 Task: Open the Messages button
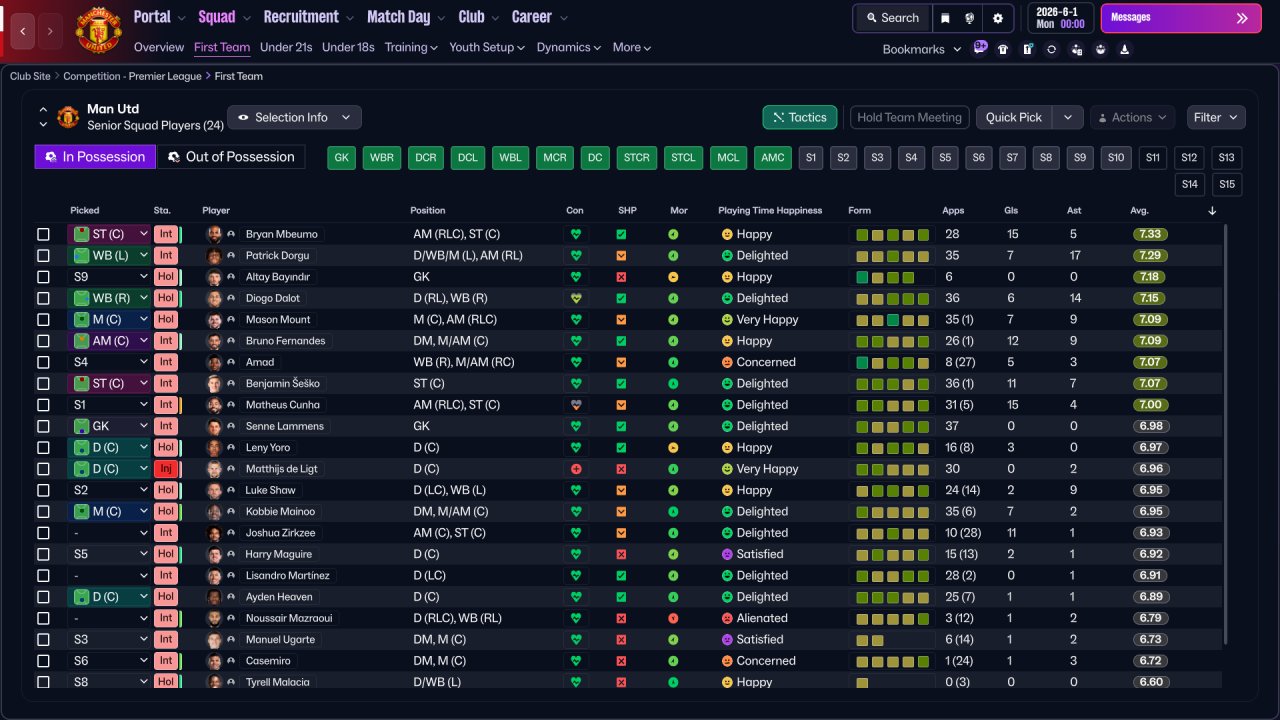click(x=1181, y=18)
